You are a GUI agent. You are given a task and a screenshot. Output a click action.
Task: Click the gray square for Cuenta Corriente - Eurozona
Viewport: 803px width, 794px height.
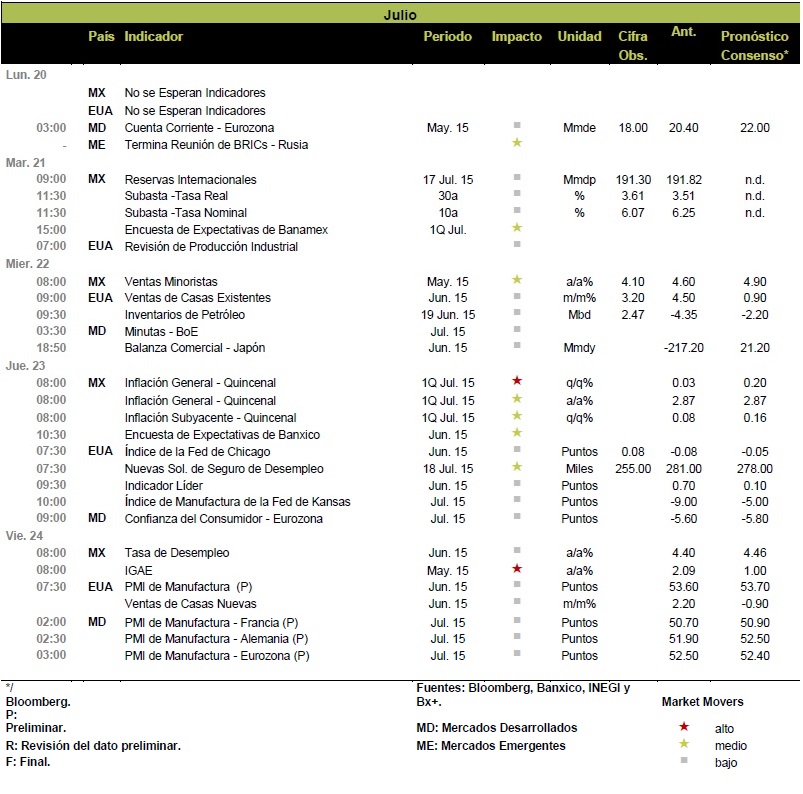(517, 125)
